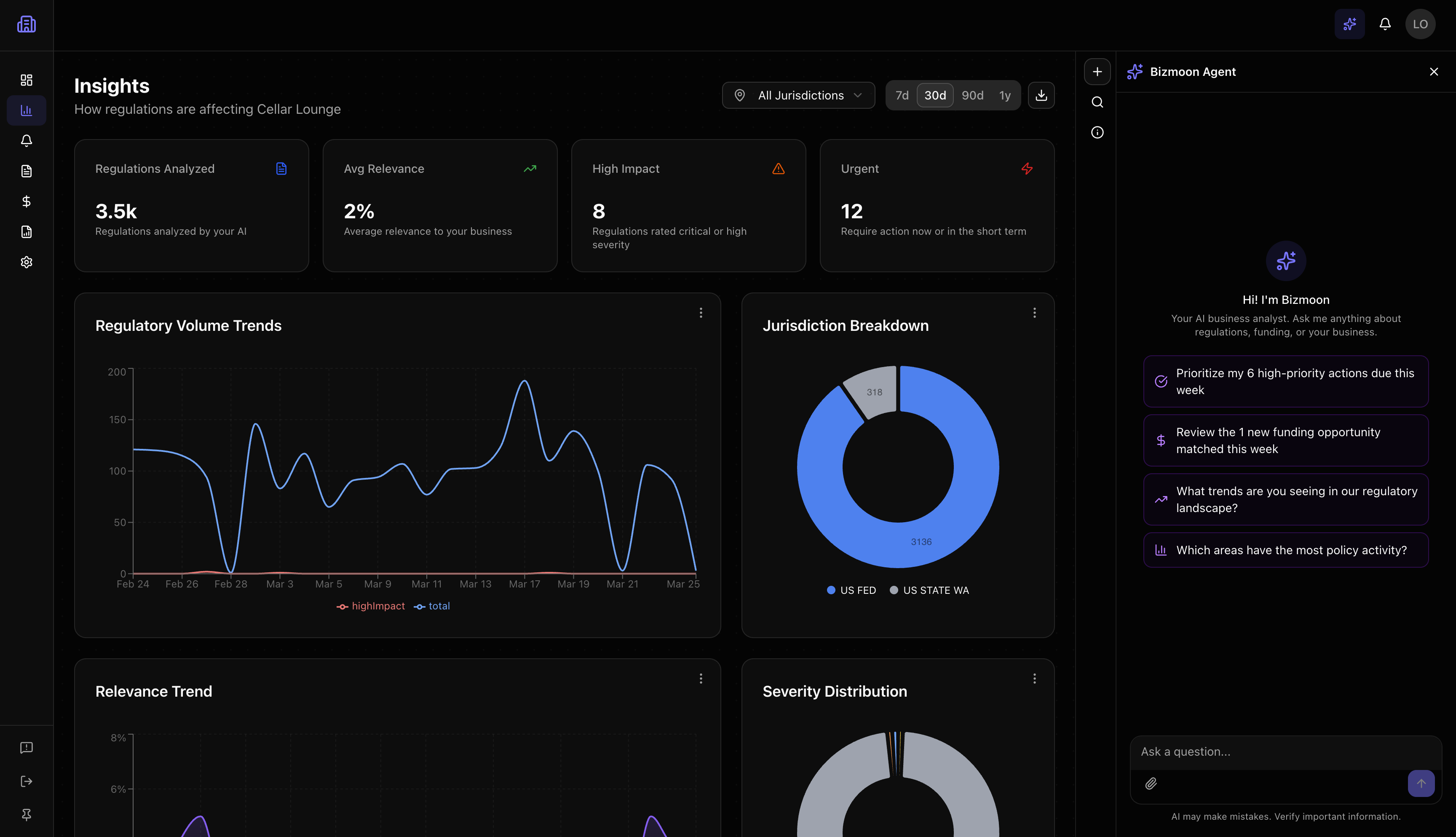Open Regulatory Volume Trends options menu
1456x837 pixels.
(x=701, y=313)
